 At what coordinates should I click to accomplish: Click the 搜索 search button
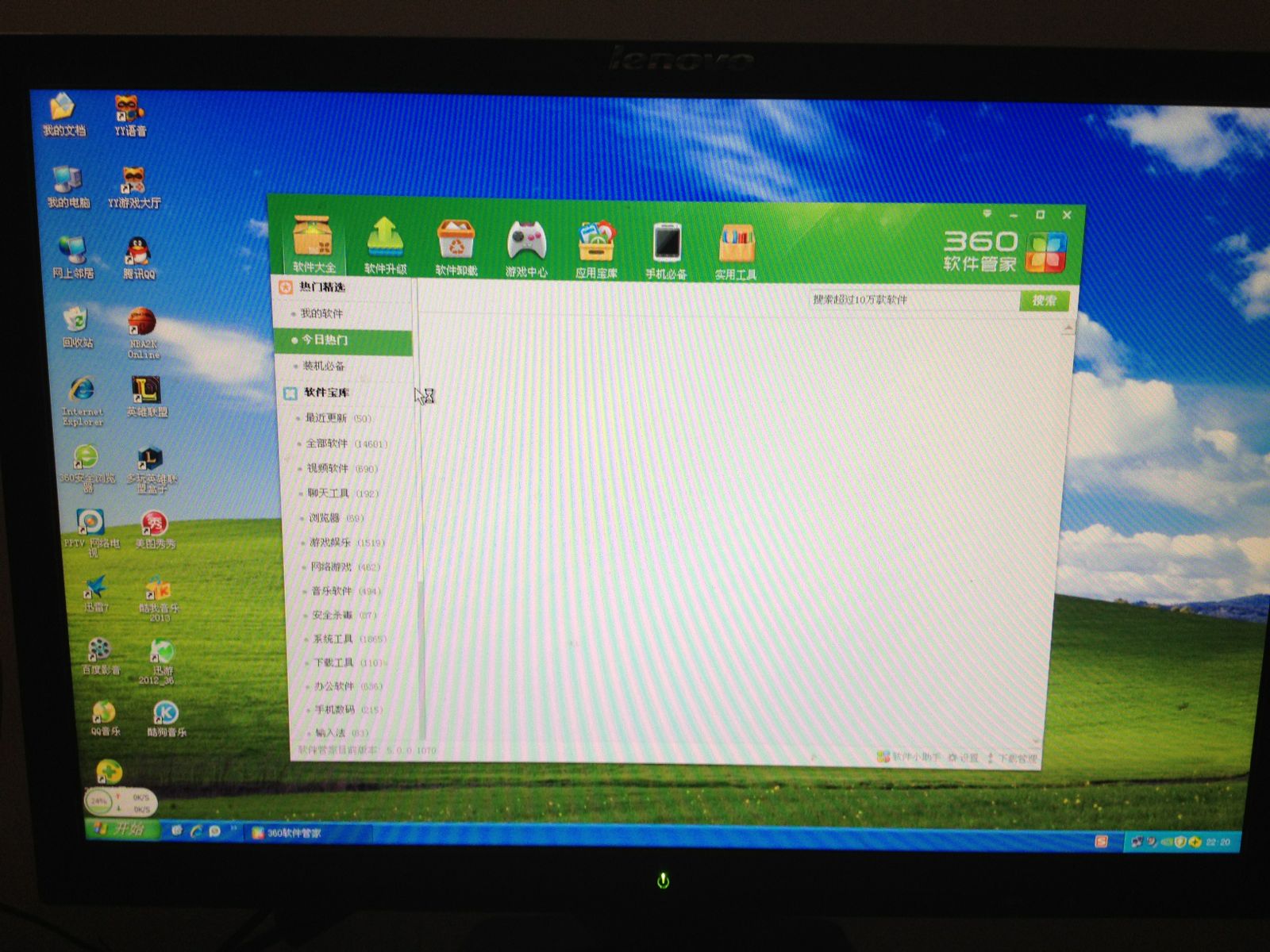(x=1044, y=301)
